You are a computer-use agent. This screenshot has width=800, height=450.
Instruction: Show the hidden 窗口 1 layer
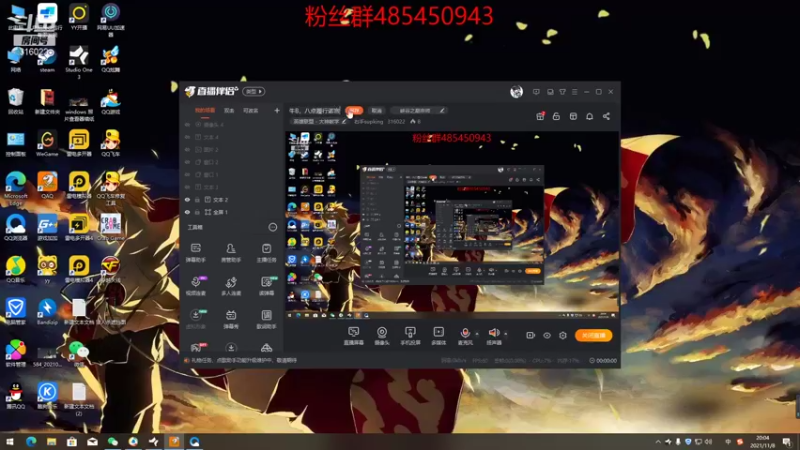pyautogui.click(x=187, y=175)
